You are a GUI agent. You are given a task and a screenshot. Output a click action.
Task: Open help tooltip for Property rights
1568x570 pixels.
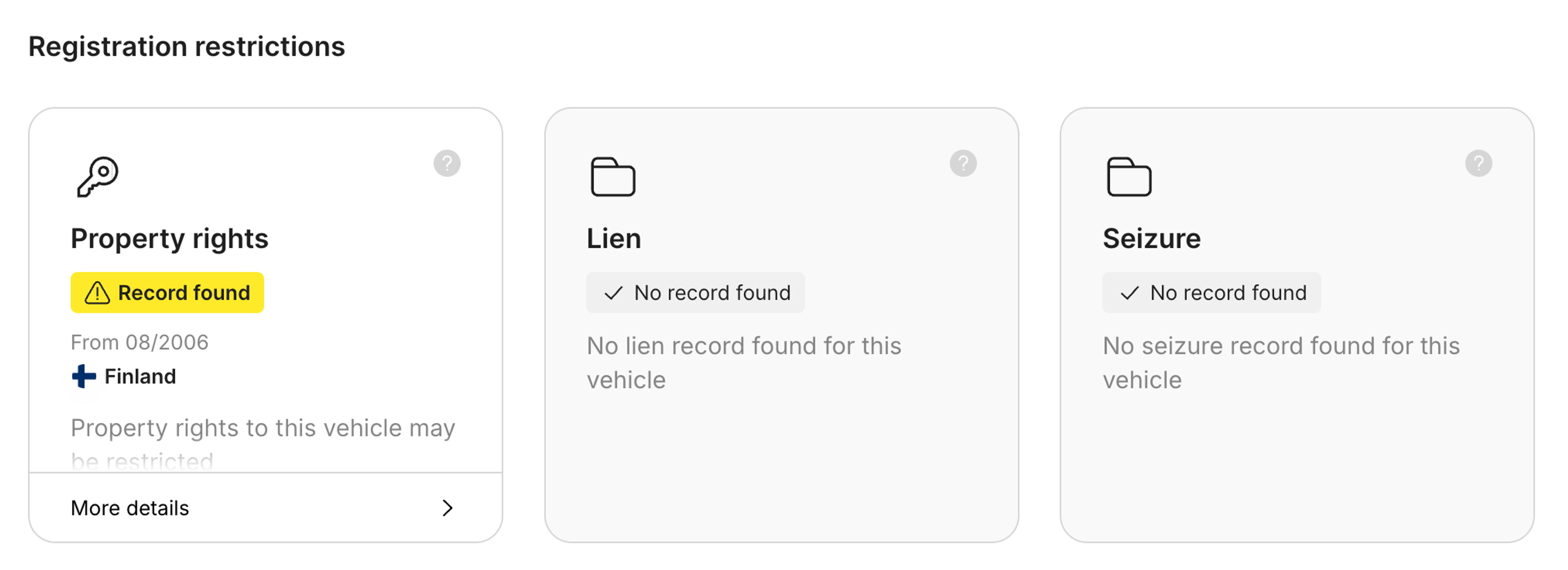447,163
